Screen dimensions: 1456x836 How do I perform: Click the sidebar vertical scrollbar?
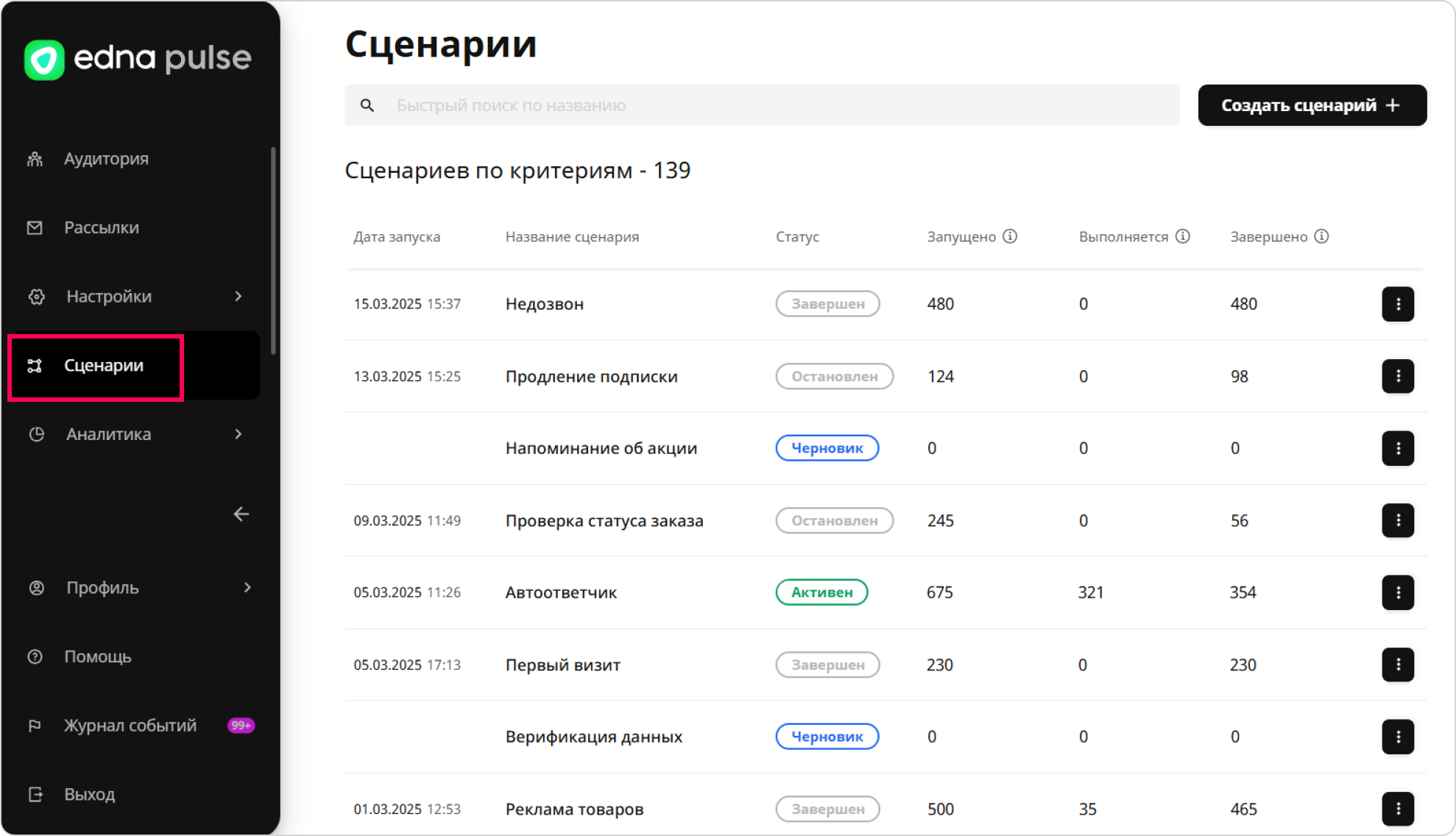click(273, 250)
